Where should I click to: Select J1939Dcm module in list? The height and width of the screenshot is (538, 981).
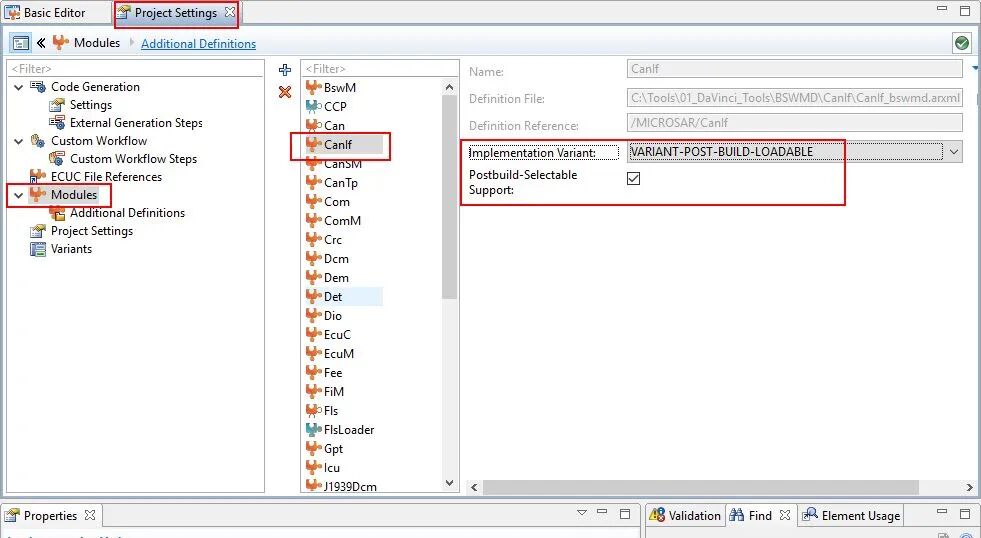350,486
